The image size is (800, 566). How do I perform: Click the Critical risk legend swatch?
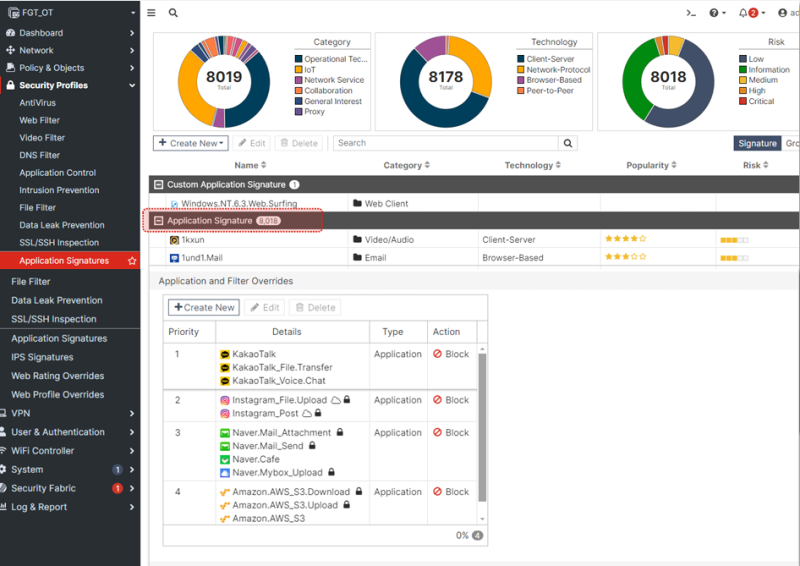click(743, 102)
